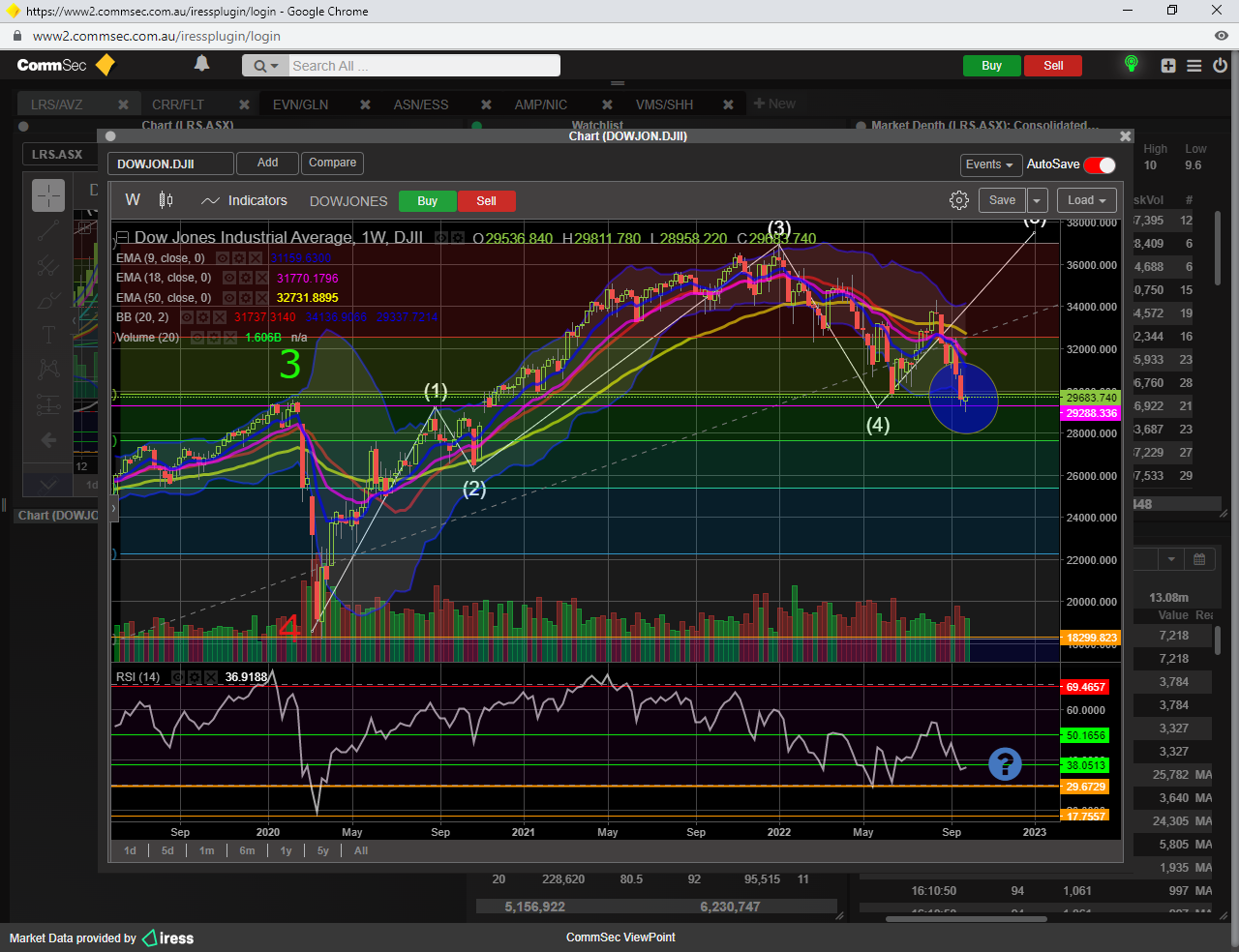Open settings for EMA (50, close, 0)

[246, 298]
